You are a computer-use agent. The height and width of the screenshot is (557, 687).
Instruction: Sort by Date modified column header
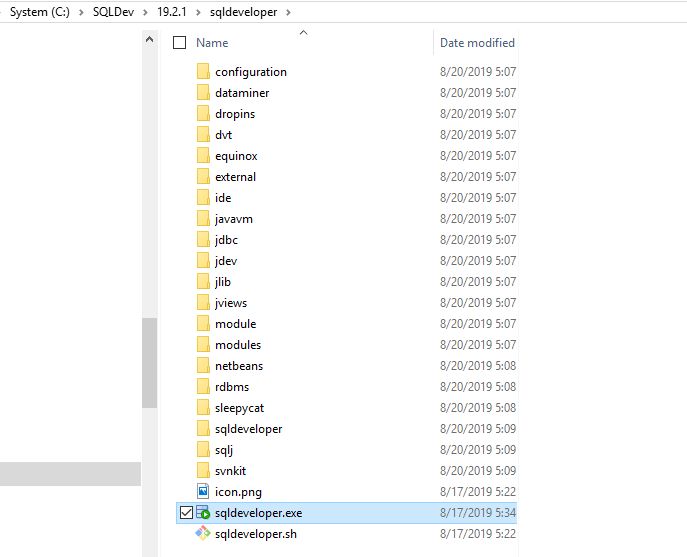click(x=477, y=43)
